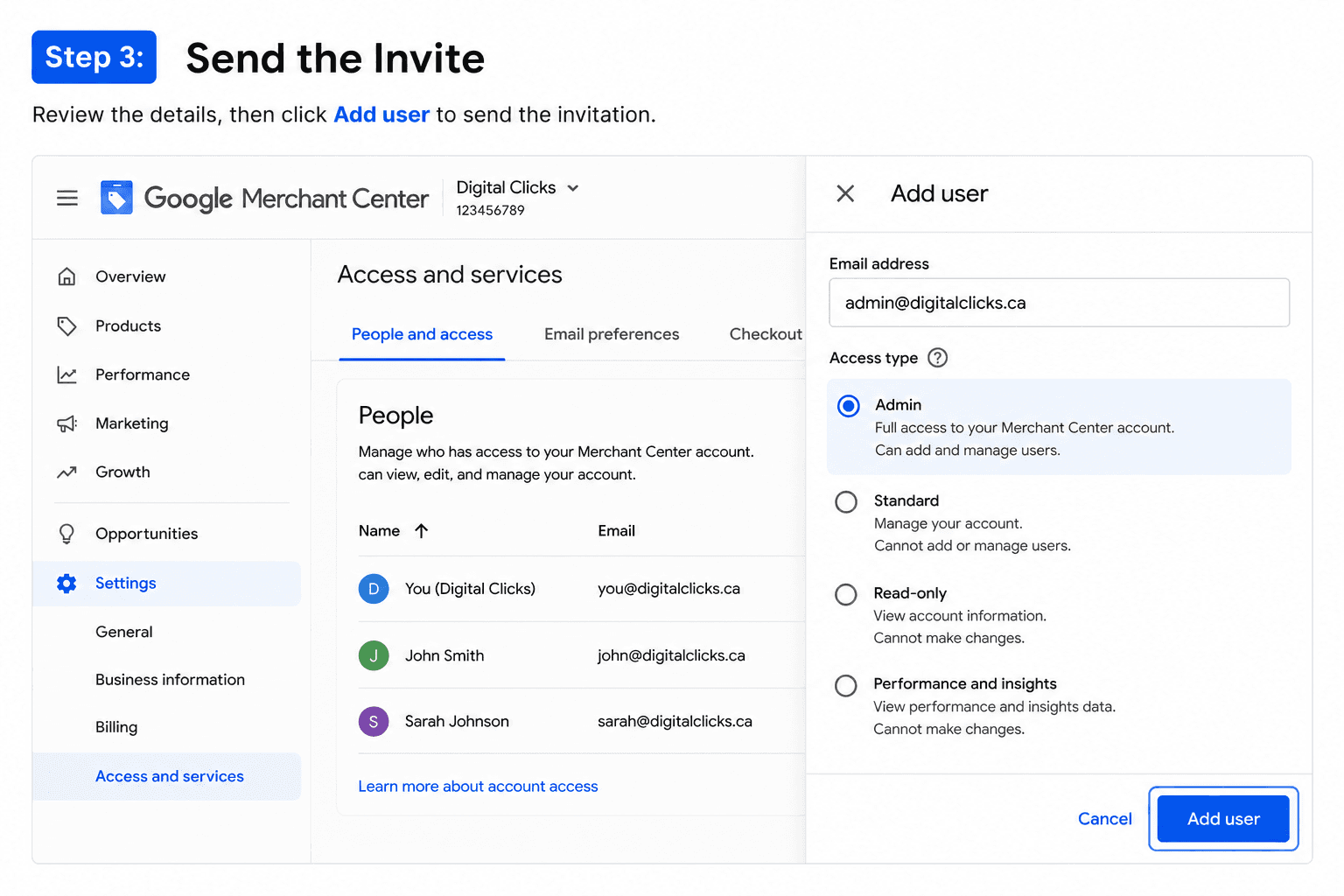Click the Email address input field

1059,303
